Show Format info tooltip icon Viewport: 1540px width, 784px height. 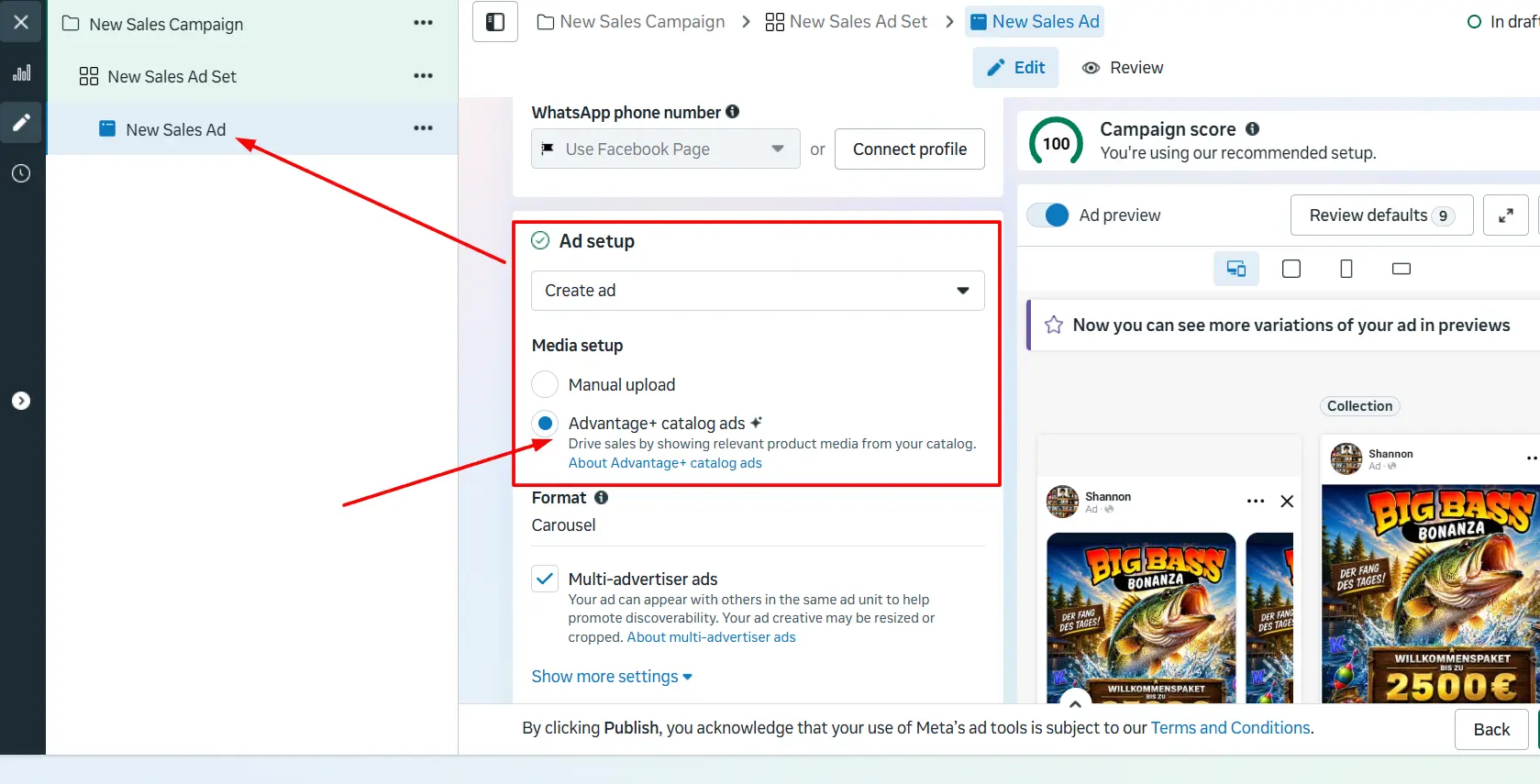click(601, 497)
